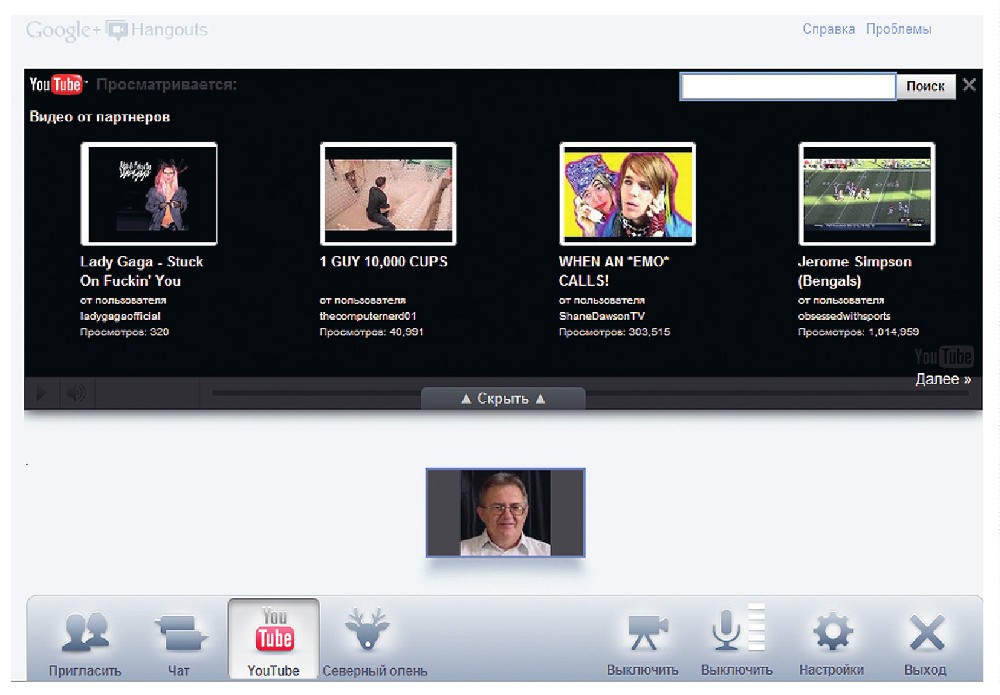Click the Северный олень reindeer icon
This screenshot has width=1000, height=695.
tap(367, 632)
